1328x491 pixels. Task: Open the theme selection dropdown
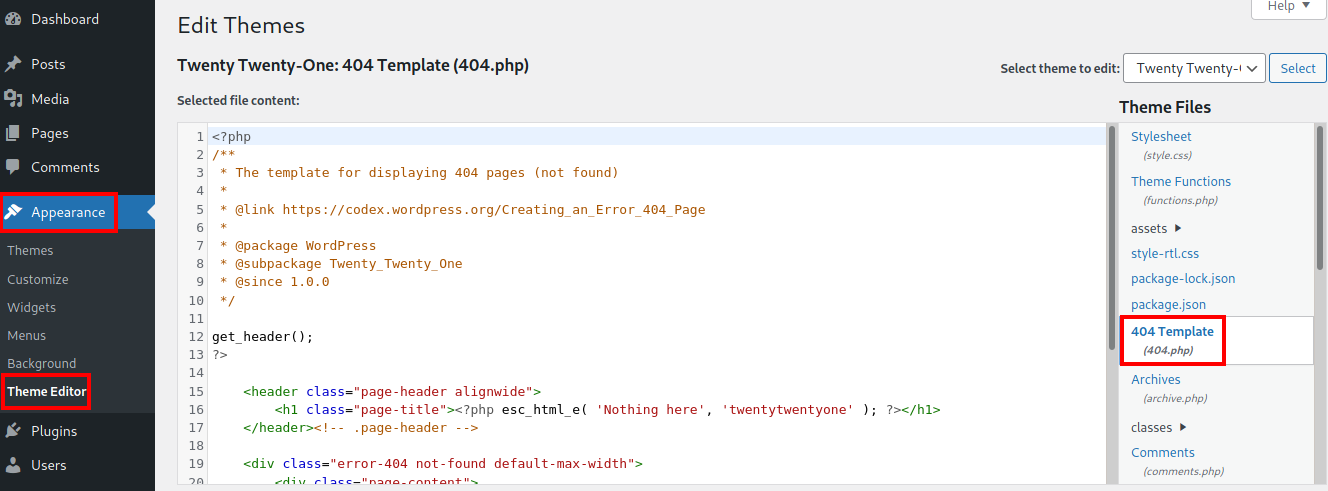(x=1194, y=68)
